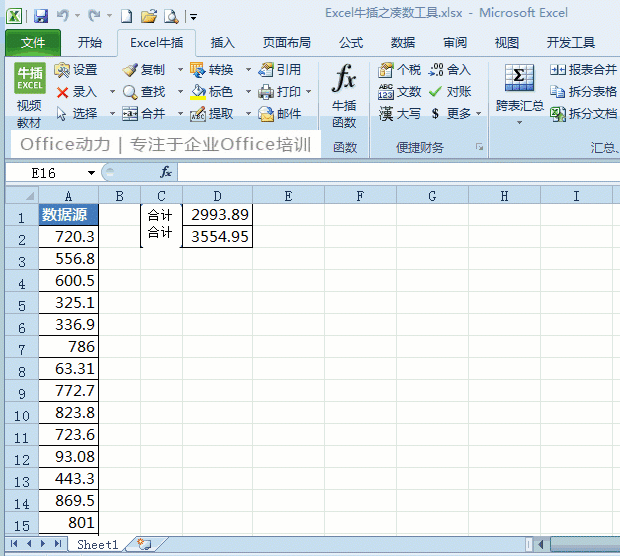Click the Open folder icon
620x556 pixels.
tap(149, 16)
